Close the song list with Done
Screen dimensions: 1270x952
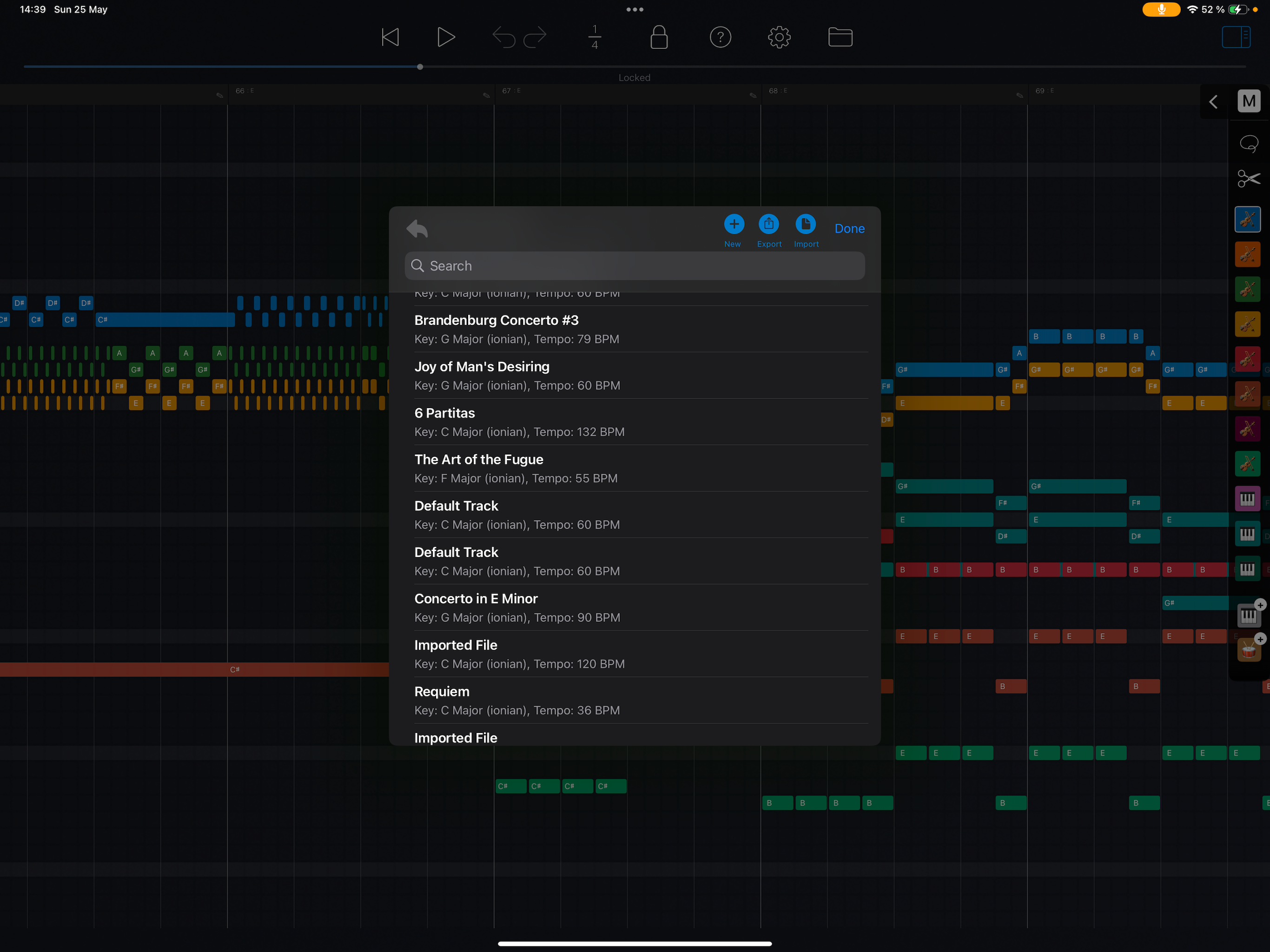pyautogui.click(x=849, y=229)
